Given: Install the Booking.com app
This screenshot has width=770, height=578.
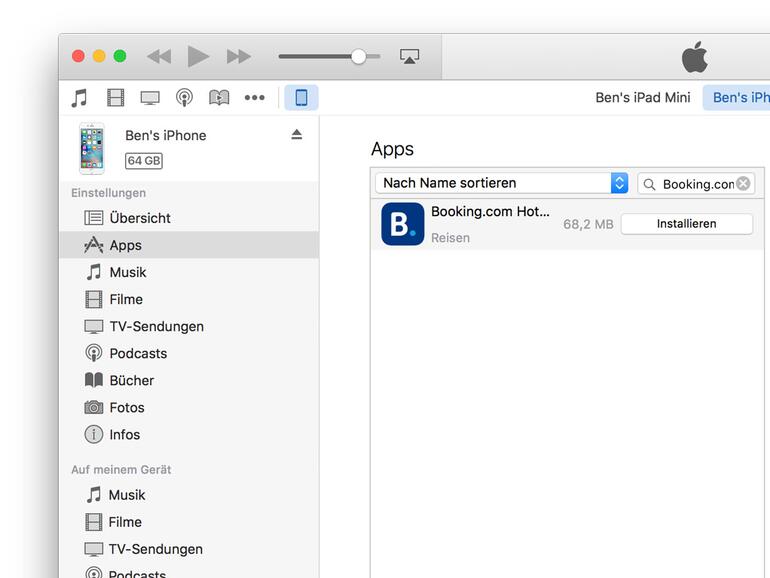Looking at the screenshot, I should pos(686,224).
